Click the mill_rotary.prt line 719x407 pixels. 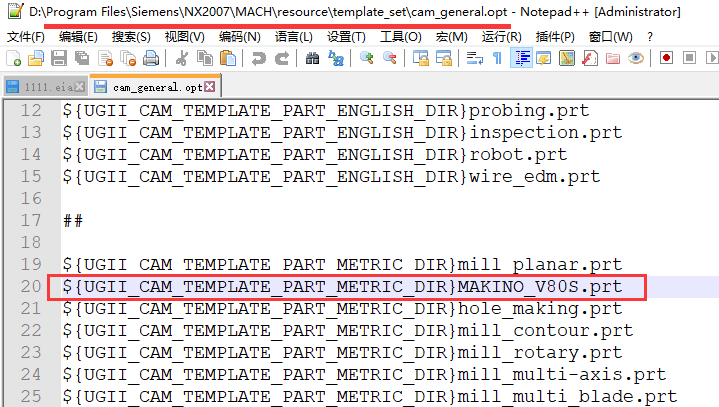pyautogui.click(x=342, y=352)
